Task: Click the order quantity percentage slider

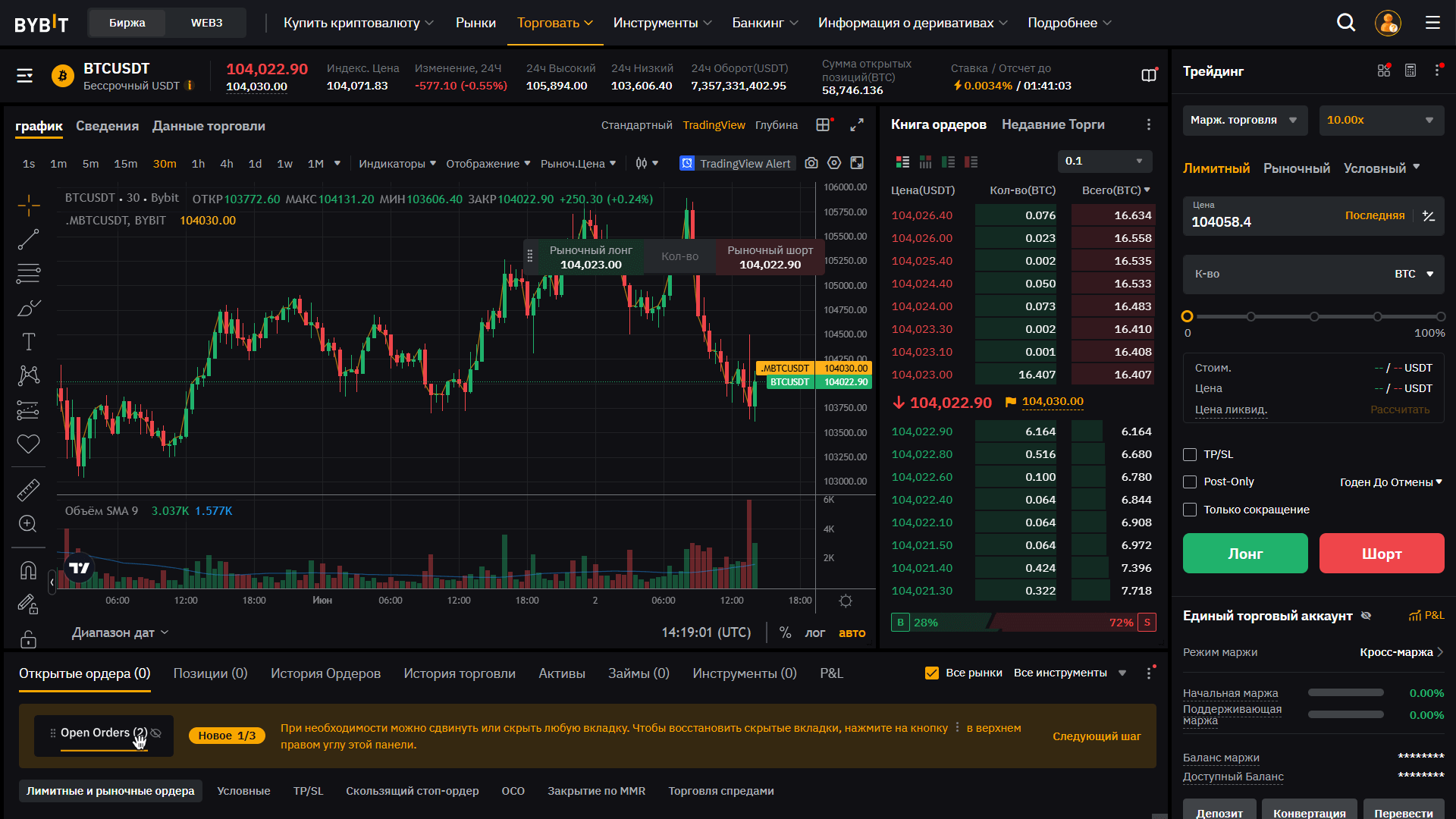Action: (1313, 316)
